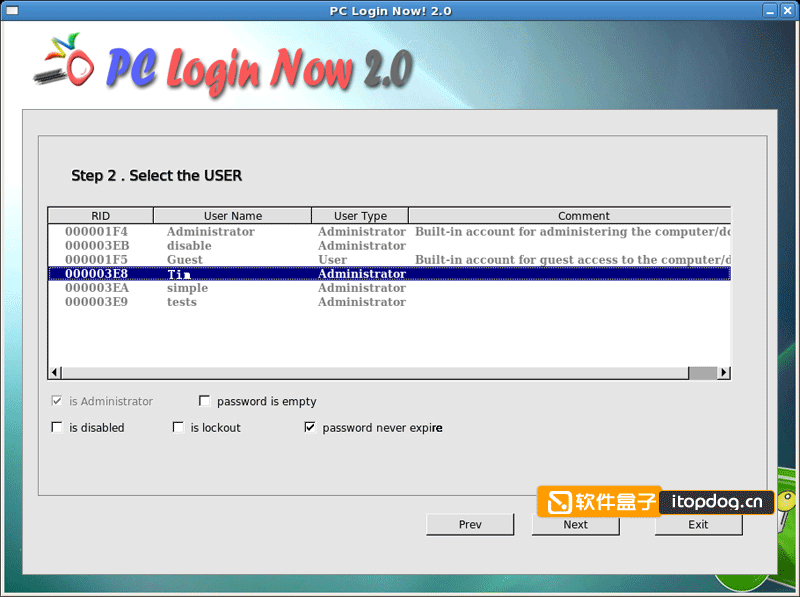Select the 'tests' user row
This screenshot has height=597, width=800.
389,302
